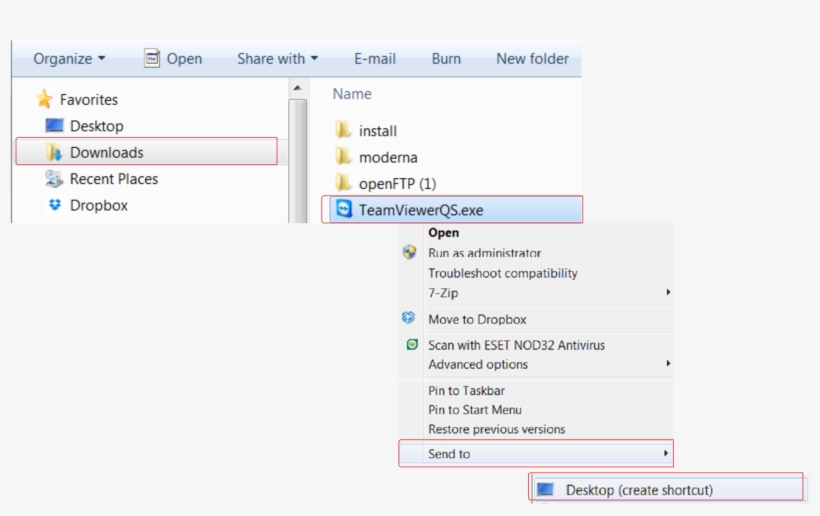
Task: Click the Recent Places icon
Action: coord(53,179)
